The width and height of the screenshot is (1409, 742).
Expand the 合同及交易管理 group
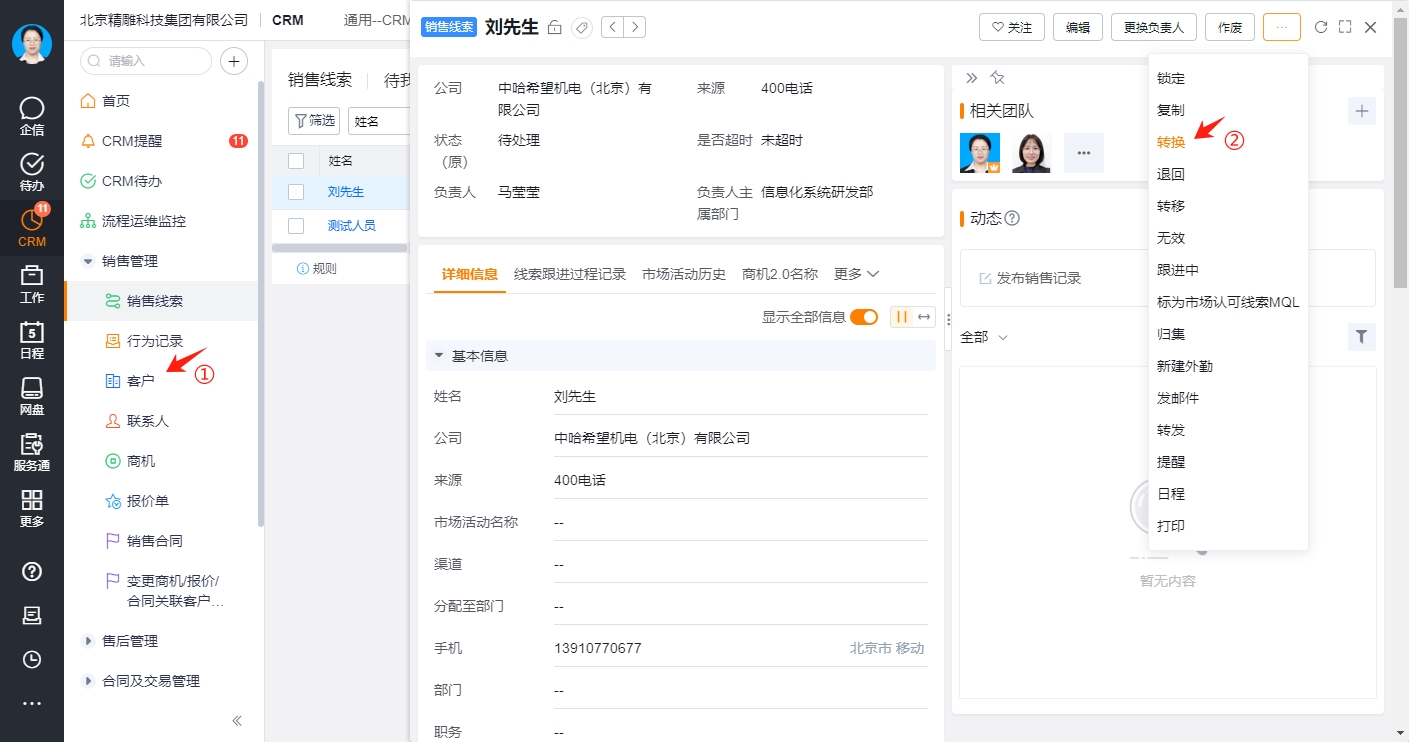pos(88,681)
